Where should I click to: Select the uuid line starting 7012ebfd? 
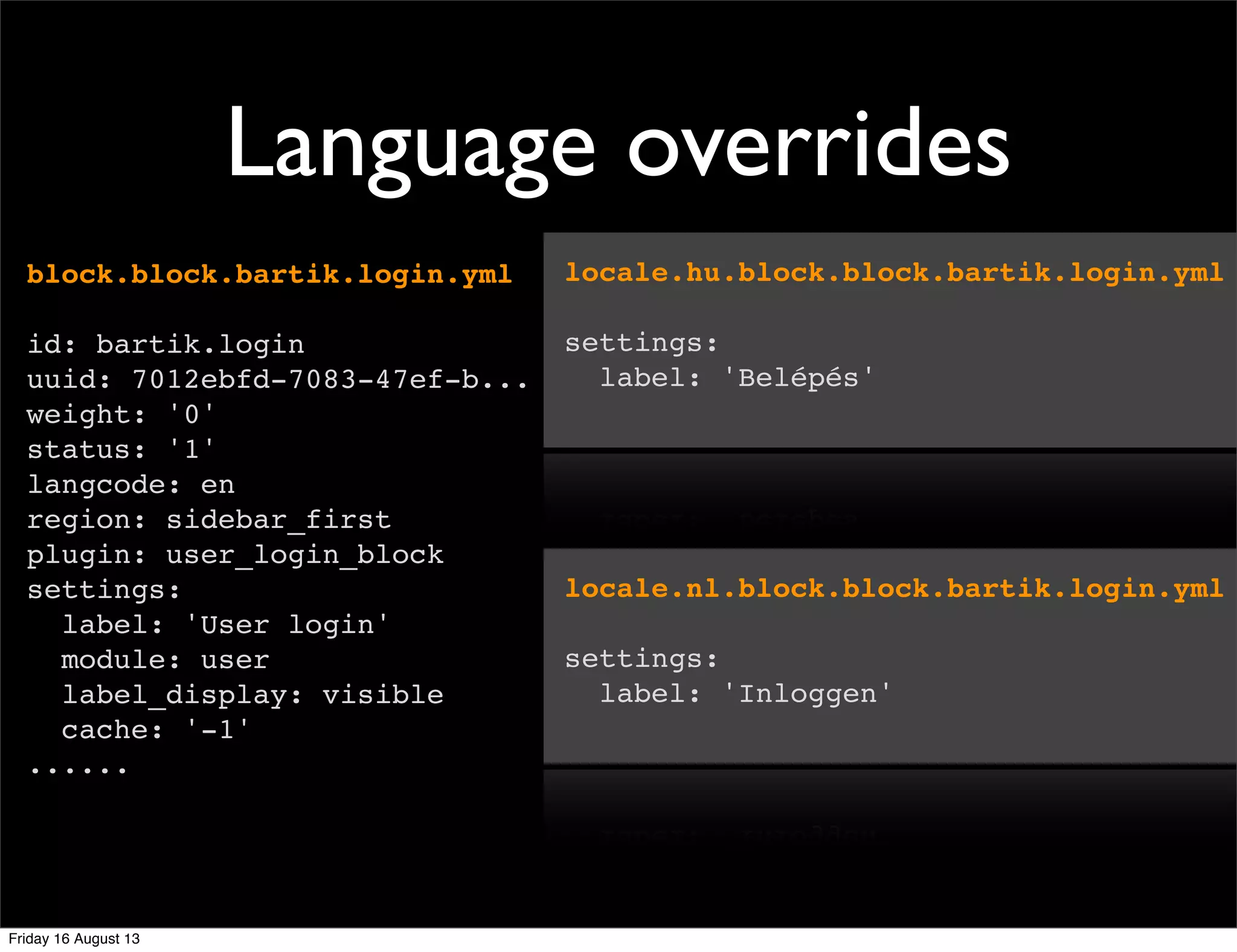pos(277,380)
